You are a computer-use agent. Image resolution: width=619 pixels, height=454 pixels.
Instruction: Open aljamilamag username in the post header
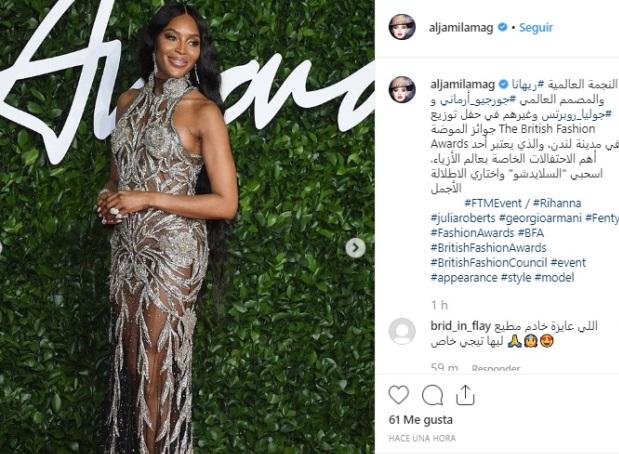click(x=461, y=27)
